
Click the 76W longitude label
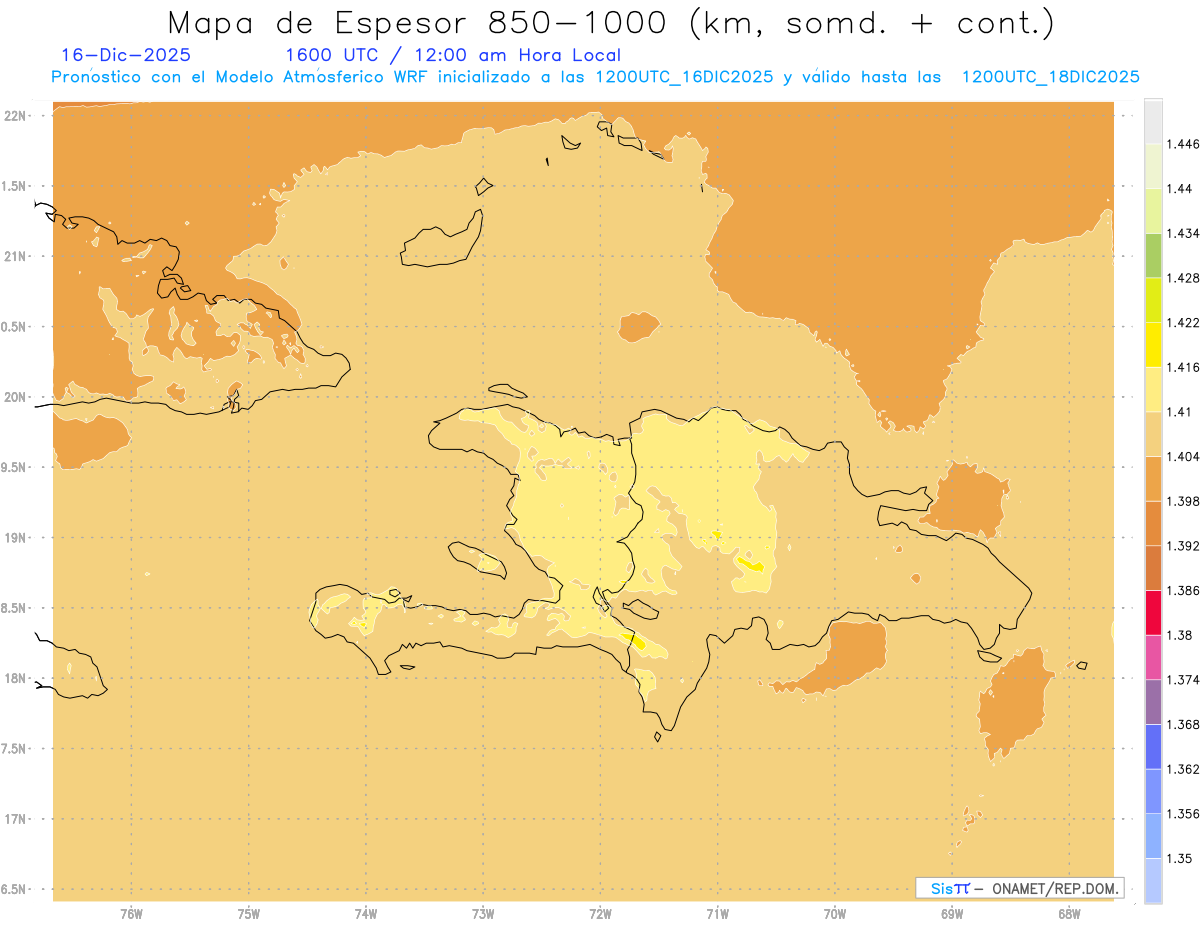pyautogui.click(x=131, y=914)
